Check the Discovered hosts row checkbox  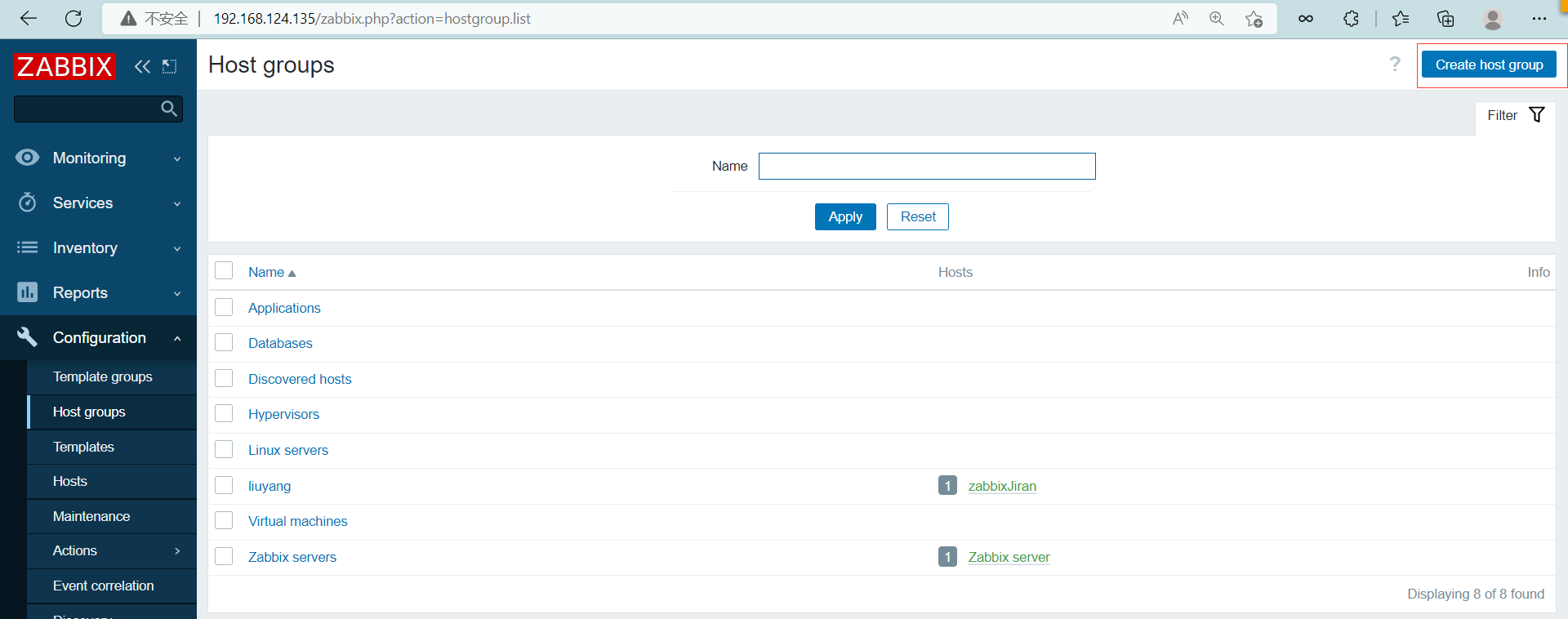224,378
